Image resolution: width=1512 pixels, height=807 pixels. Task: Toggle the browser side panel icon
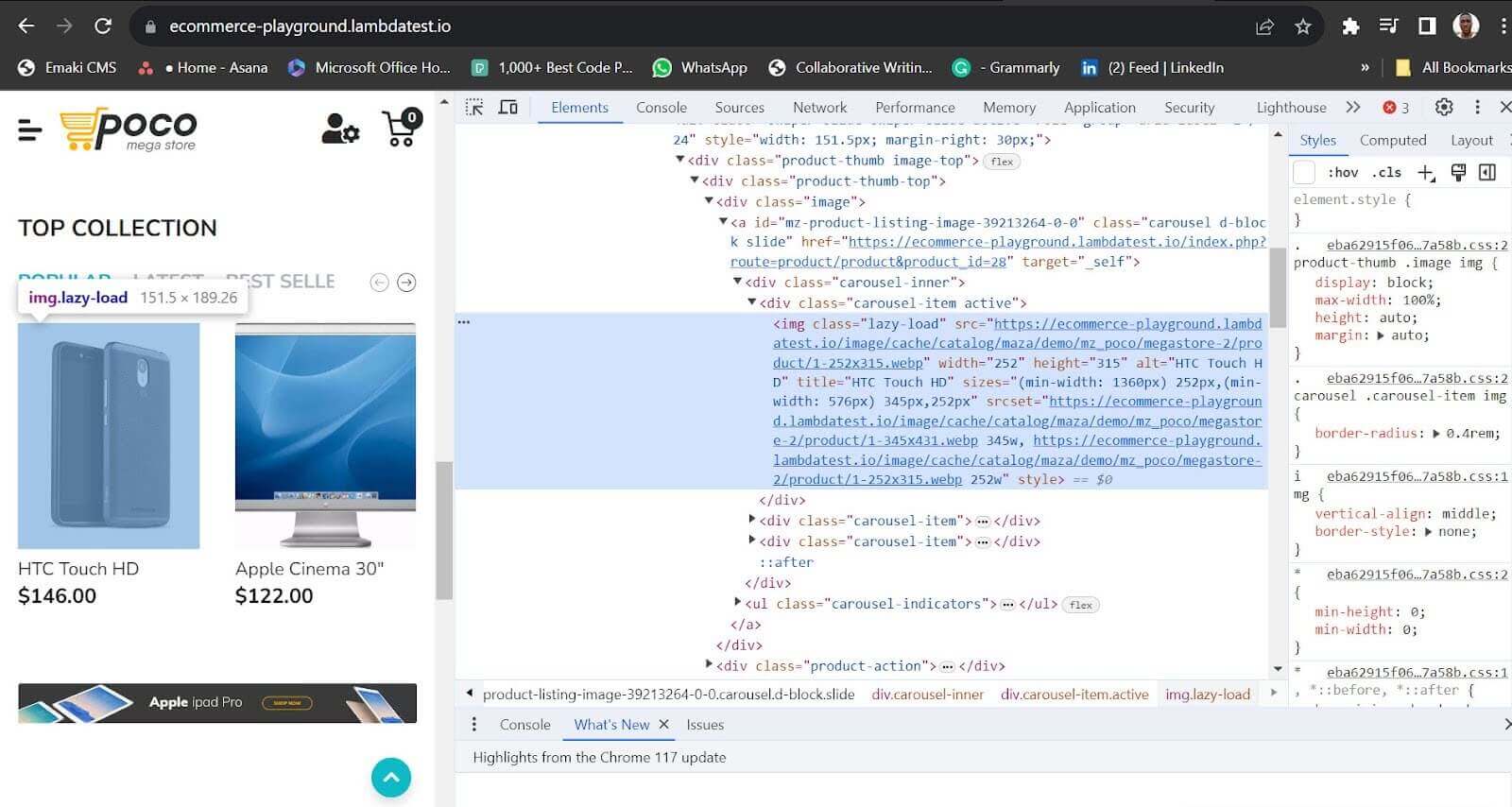(x=1427, y=26)
